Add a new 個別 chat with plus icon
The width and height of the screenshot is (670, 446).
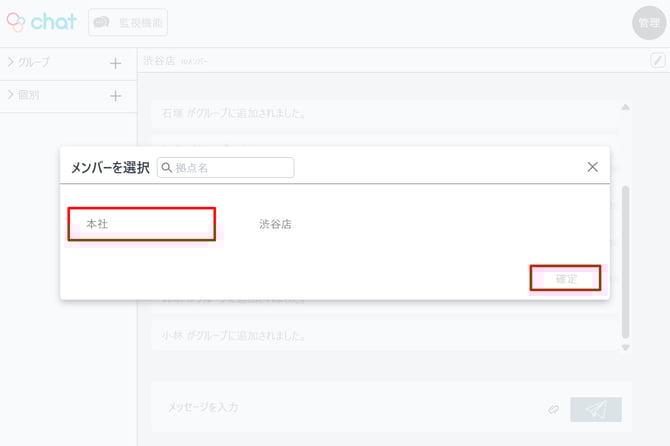pos(115,96)
